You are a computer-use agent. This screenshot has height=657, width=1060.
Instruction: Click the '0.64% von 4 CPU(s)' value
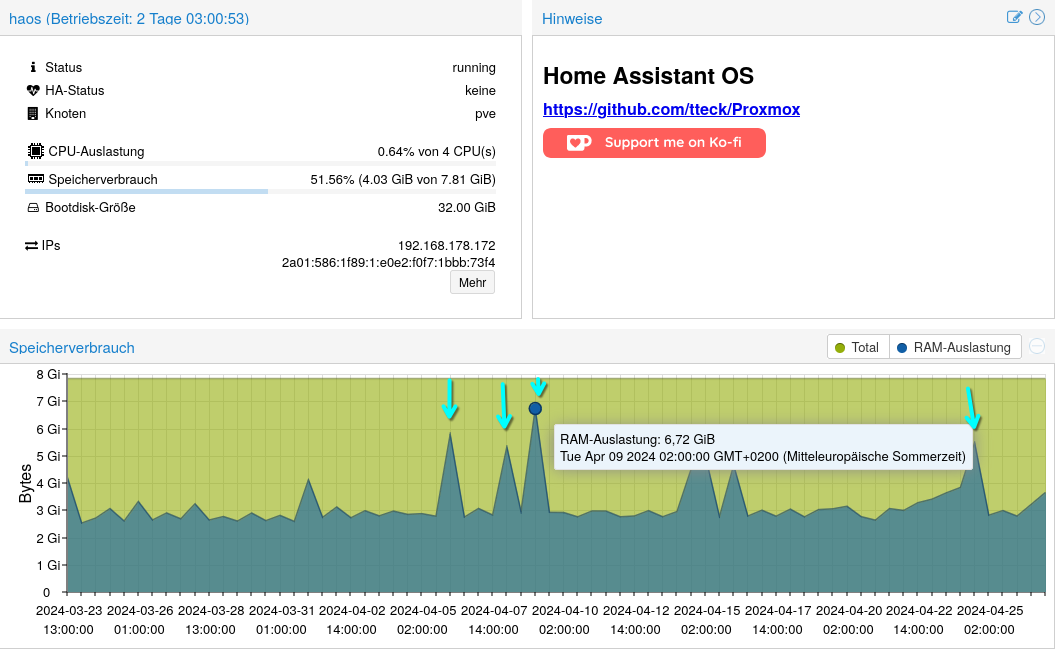coord(437,151)
